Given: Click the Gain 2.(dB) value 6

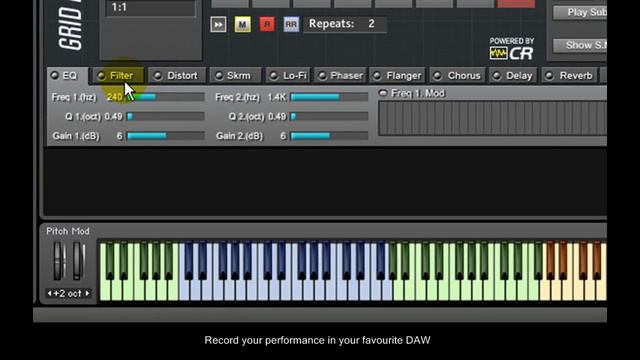Looking at the screenshot, I should [283, 136].
